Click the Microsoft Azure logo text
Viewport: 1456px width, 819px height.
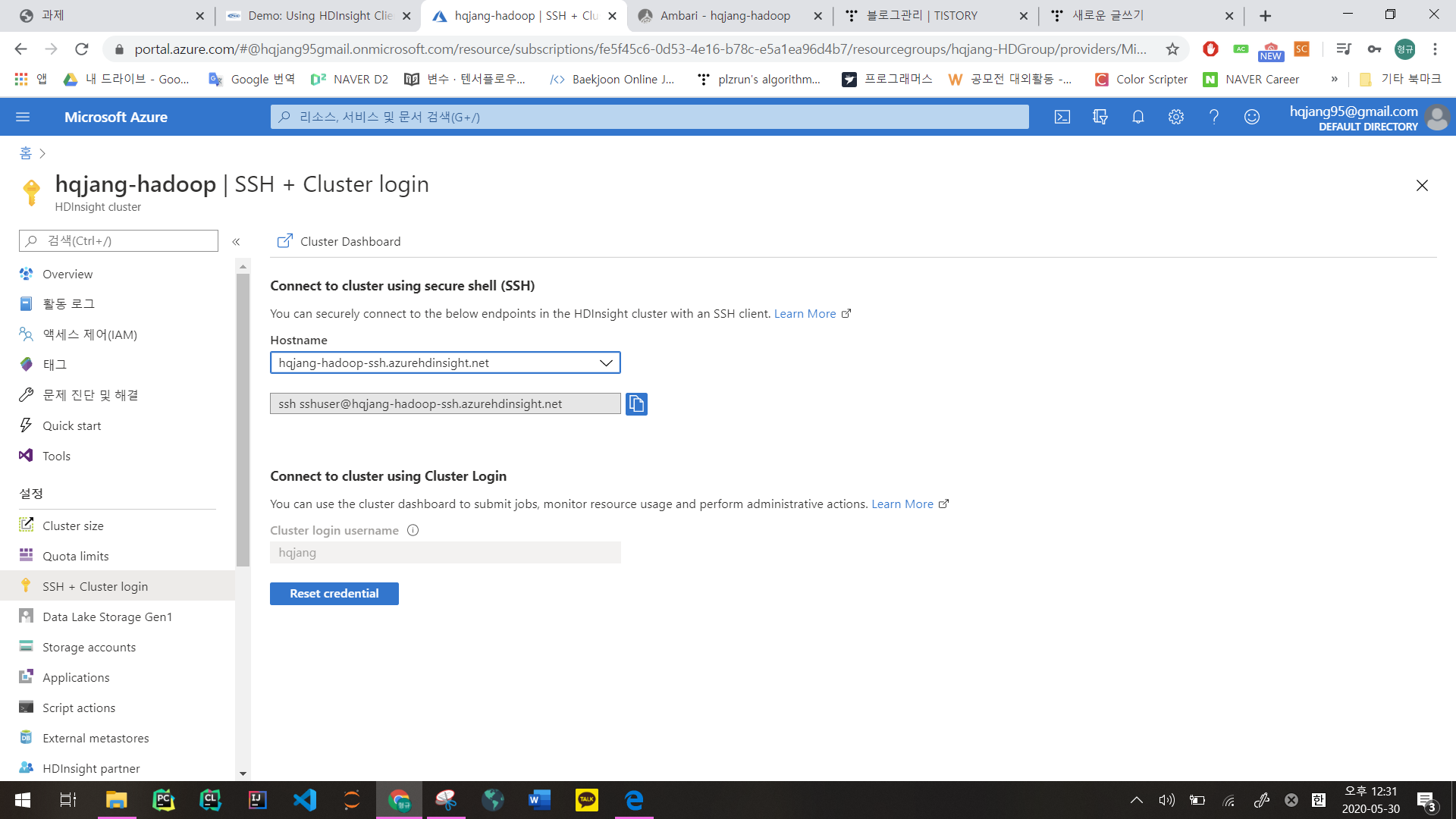[116, 117]
